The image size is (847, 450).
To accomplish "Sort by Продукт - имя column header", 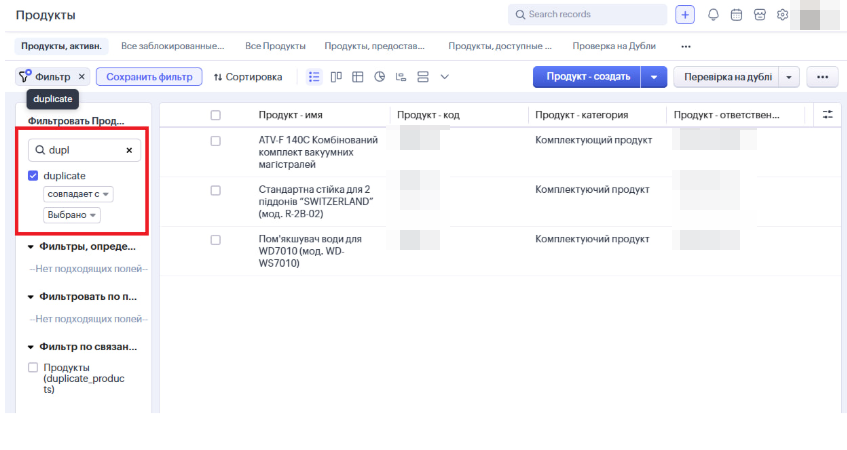I will (x=291, y=115).
